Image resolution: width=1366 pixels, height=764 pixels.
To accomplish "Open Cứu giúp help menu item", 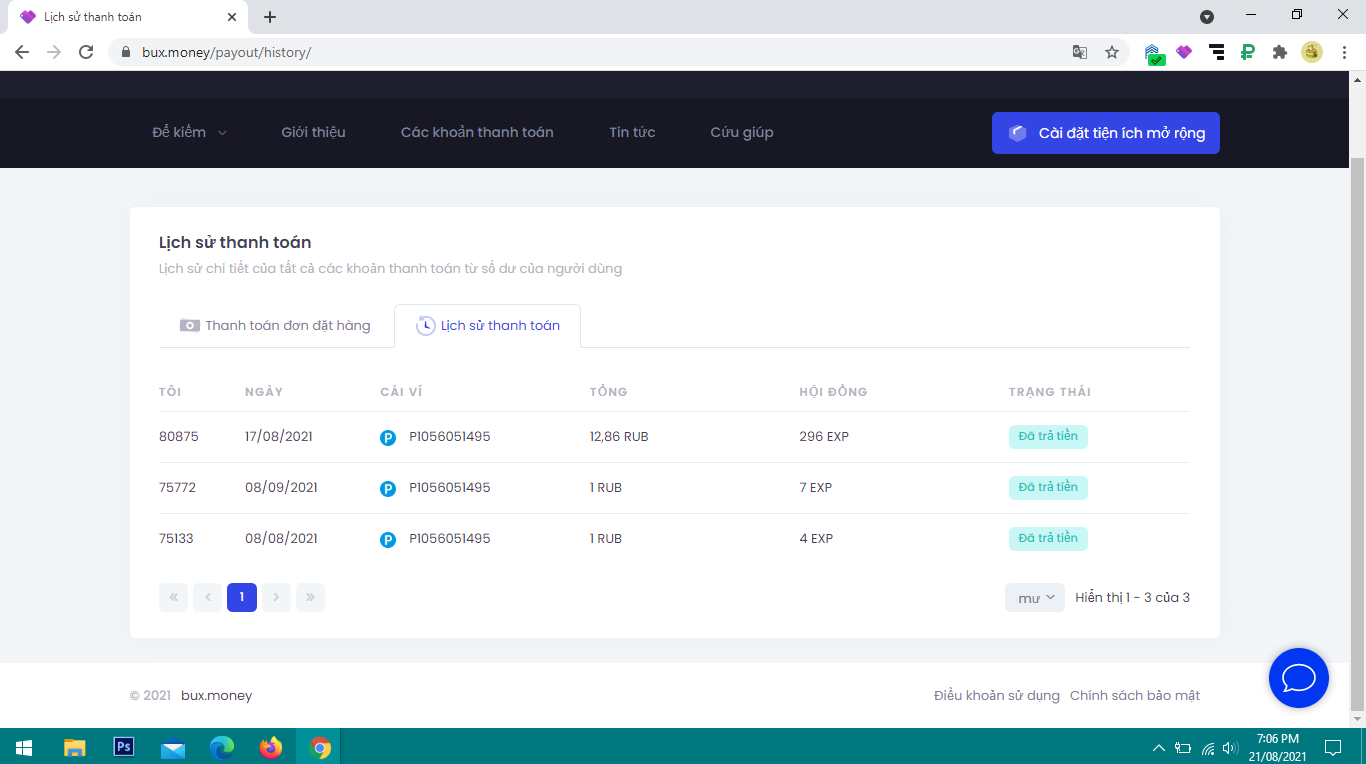I will (x=742, y=132).
